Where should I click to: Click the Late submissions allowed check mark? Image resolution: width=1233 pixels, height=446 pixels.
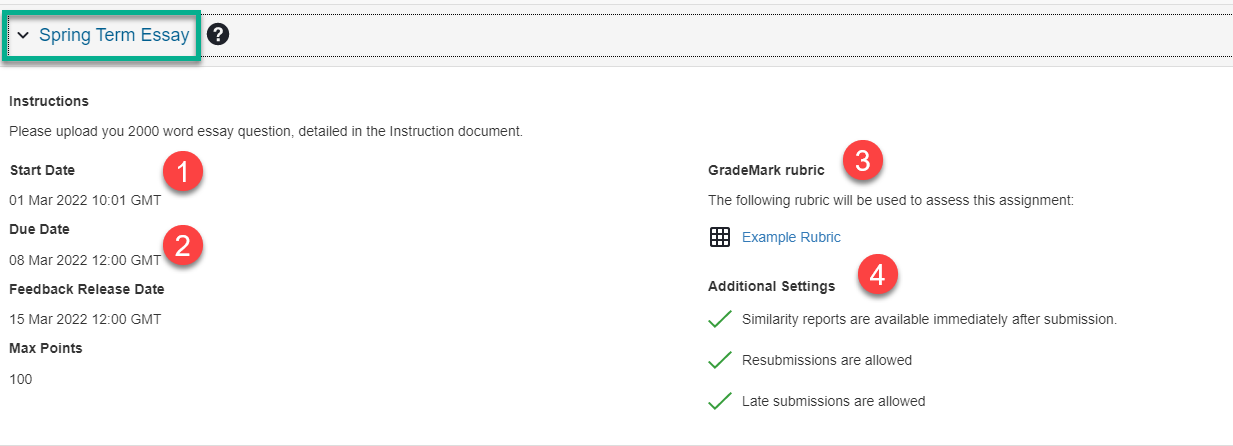(x=720, y=401)
